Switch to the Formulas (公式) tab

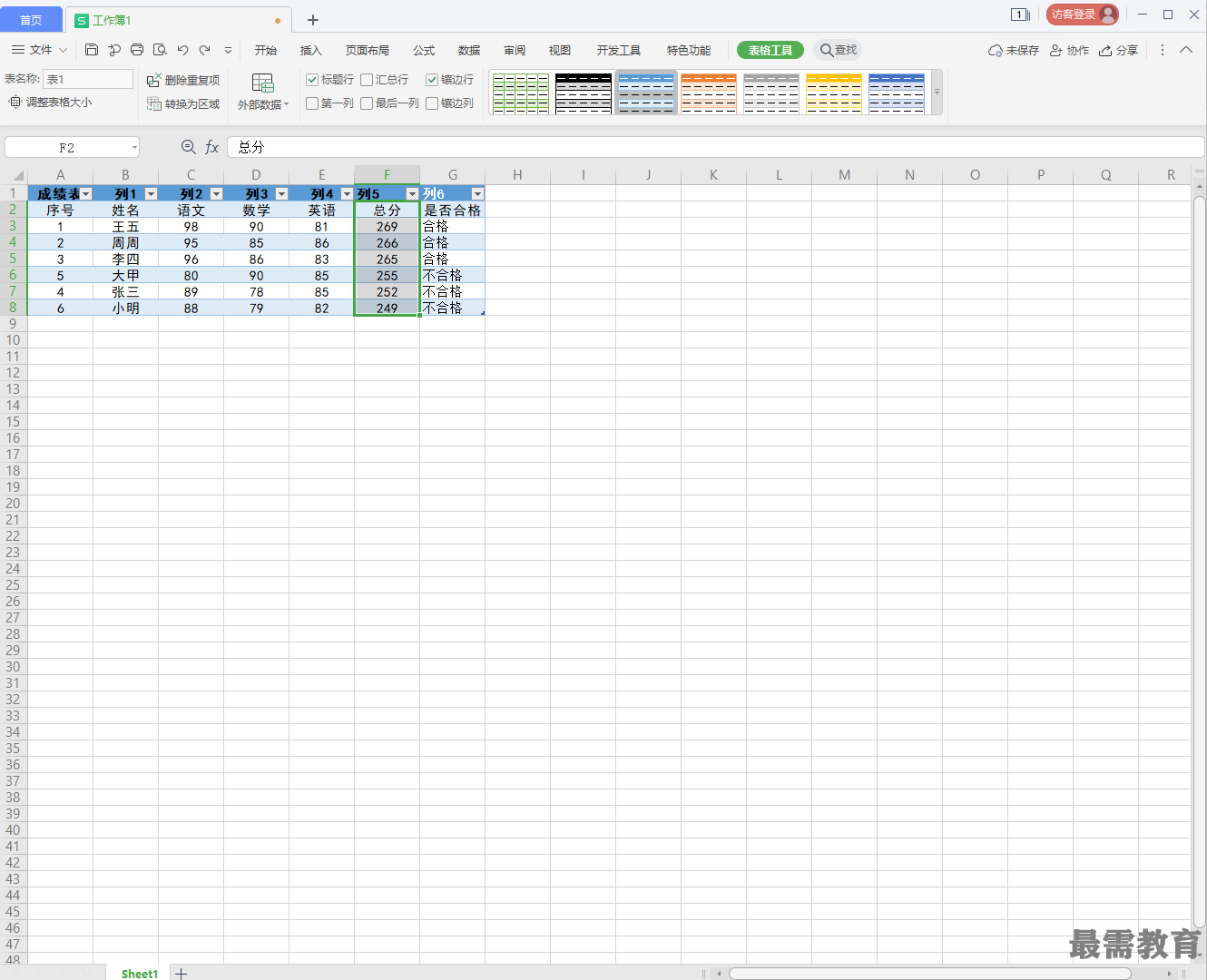[424, 51]
